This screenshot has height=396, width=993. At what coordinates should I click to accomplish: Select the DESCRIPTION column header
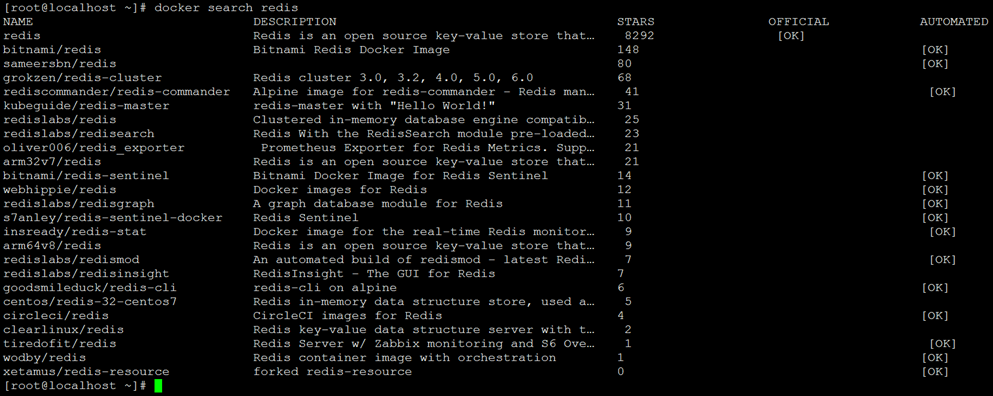[x=294, y=22]
